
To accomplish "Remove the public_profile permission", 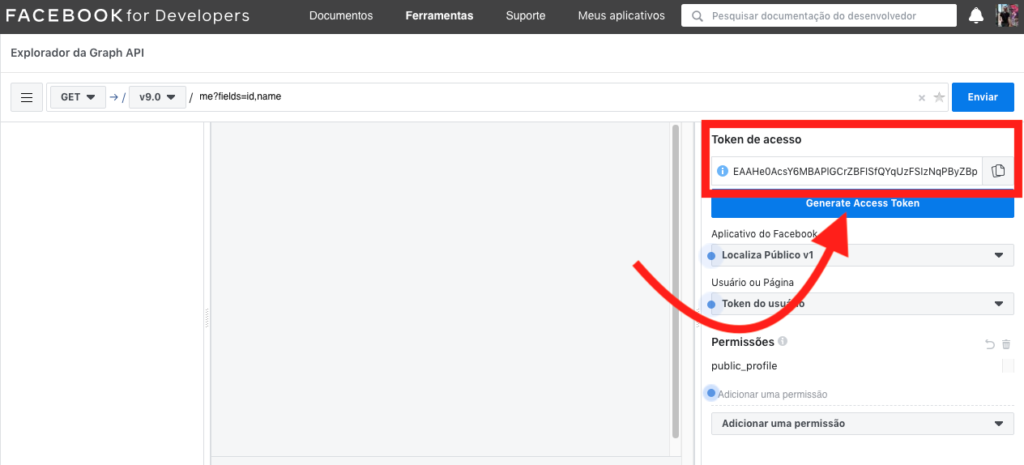I will pos(1008,366).
